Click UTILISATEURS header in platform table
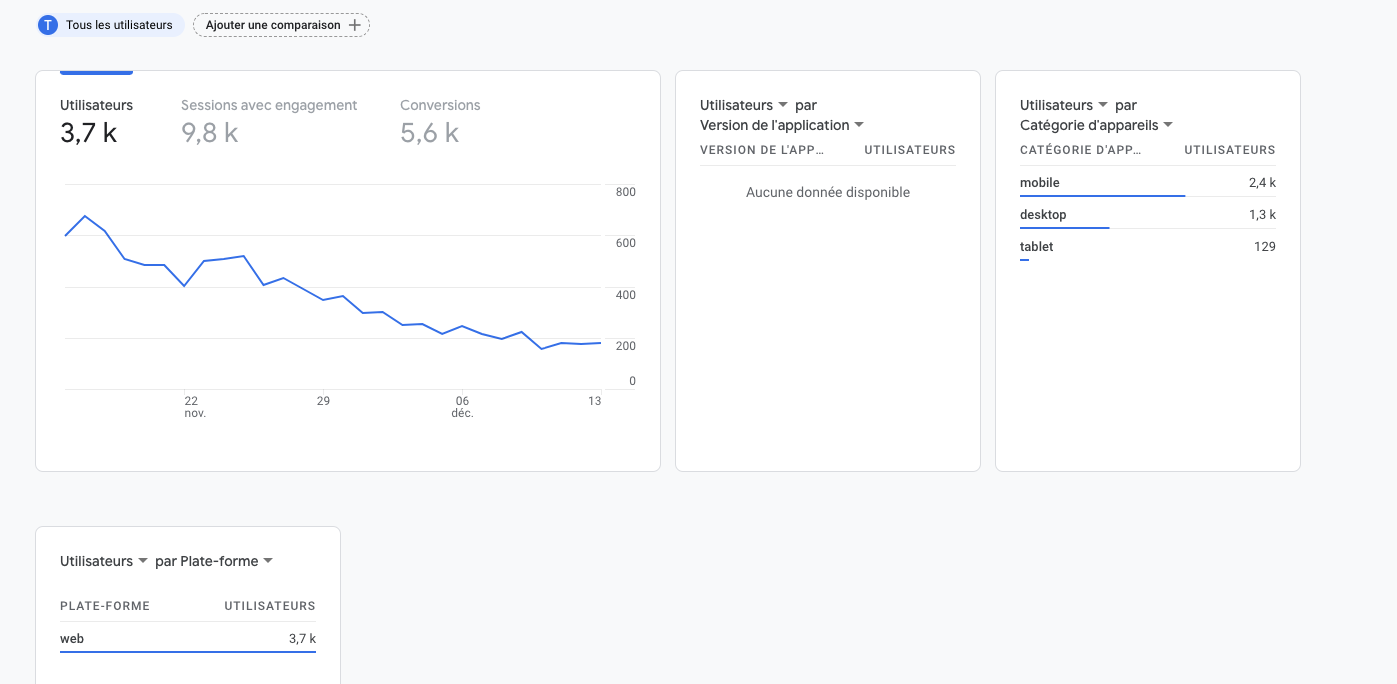Image resolution: width=1397 pixels, height=684 pixels. point(270,606)
